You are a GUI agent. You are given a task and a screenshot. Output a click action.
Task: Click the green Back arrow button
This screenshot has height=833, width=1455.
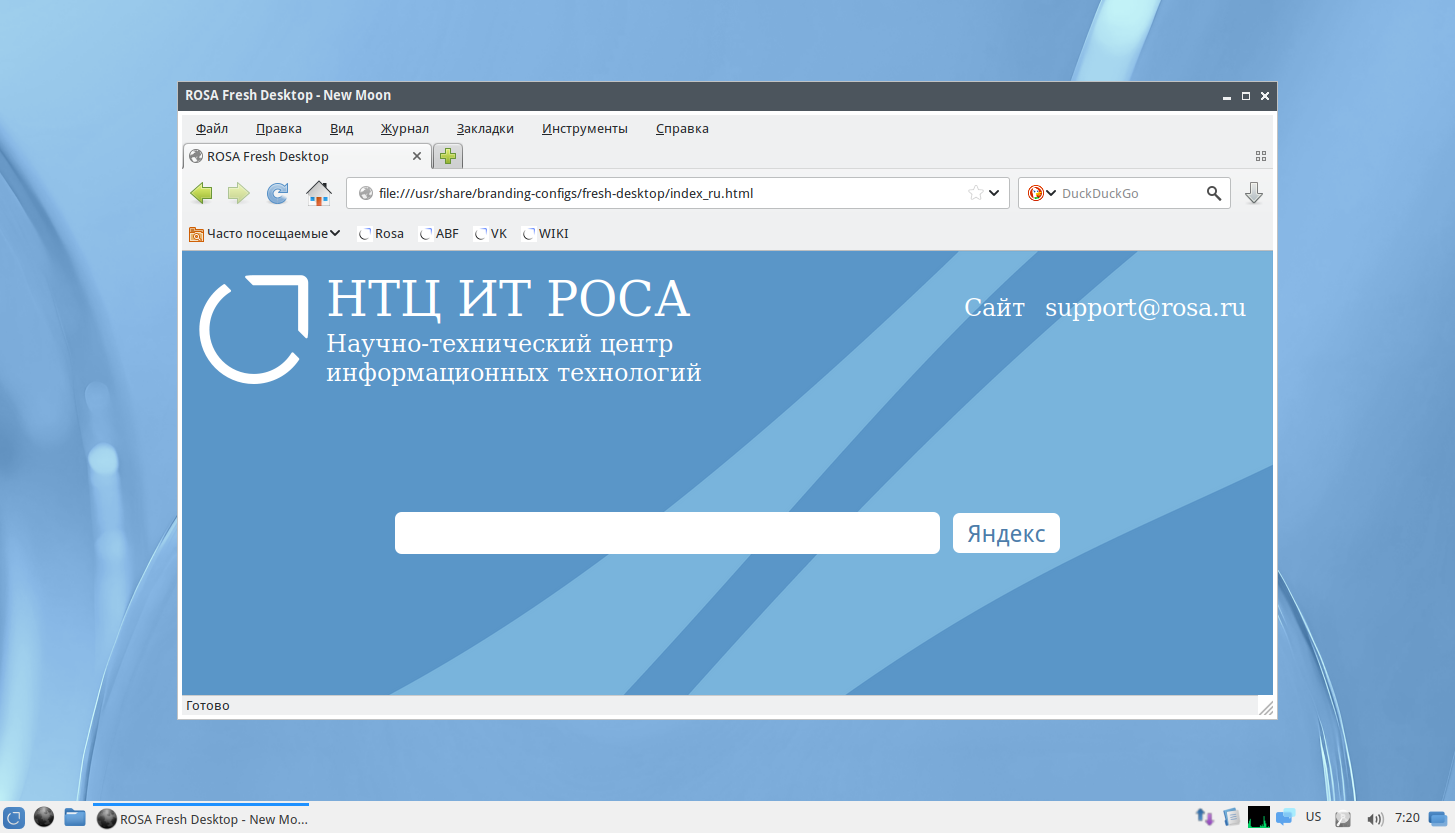click(x=201, y=193)
